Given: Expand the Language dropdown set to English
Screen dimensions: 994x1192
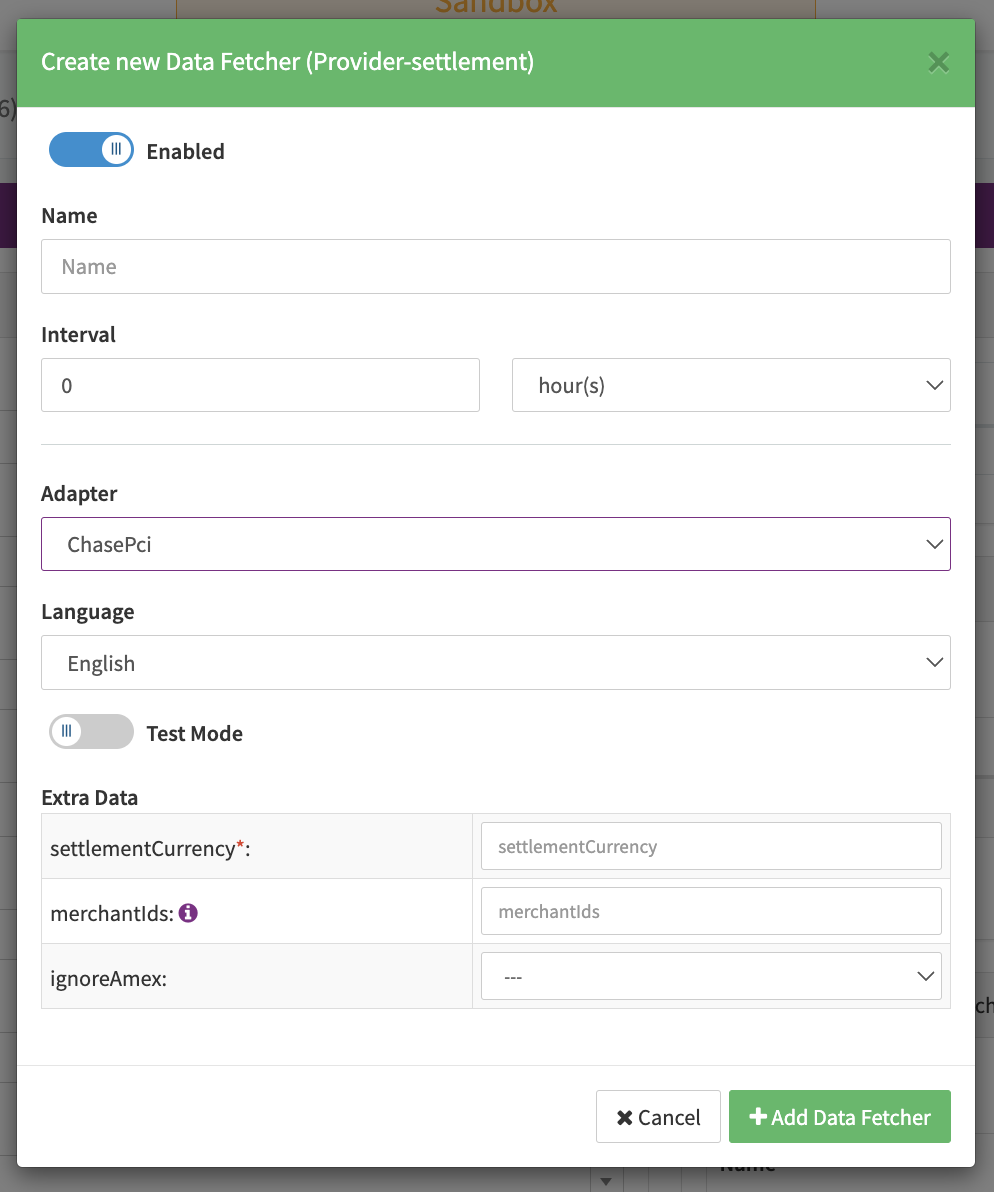Looking at the screenshot, I should pos(495,663).
